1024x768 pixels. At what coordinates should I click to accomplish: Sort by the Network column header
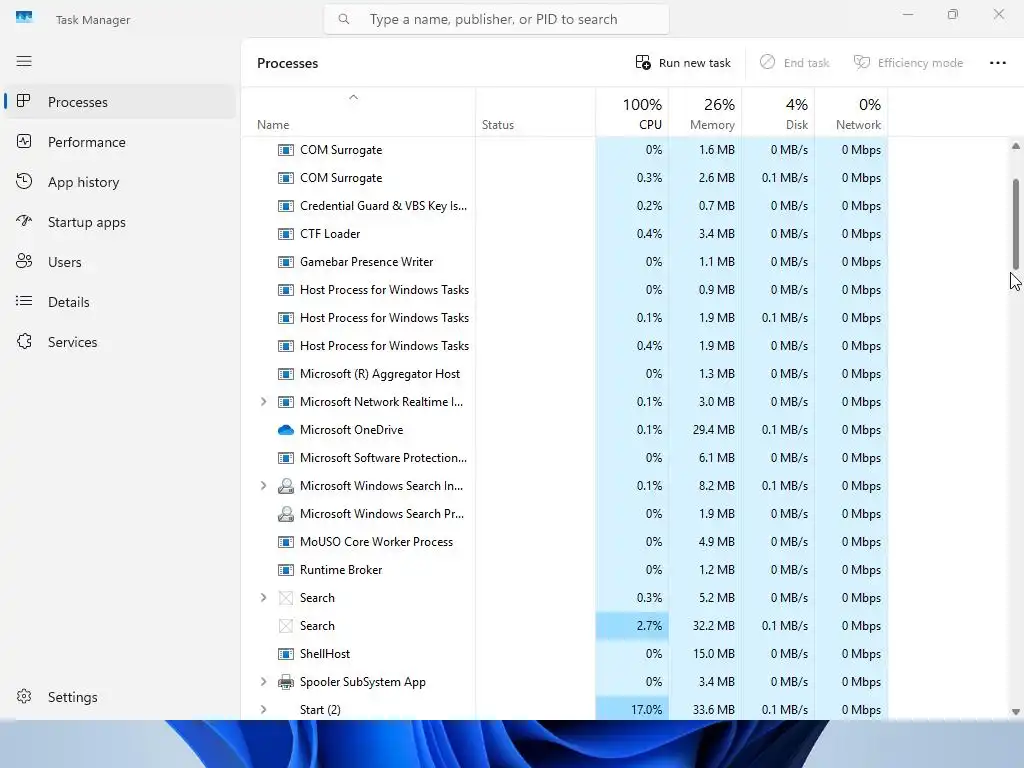(852, 112)
